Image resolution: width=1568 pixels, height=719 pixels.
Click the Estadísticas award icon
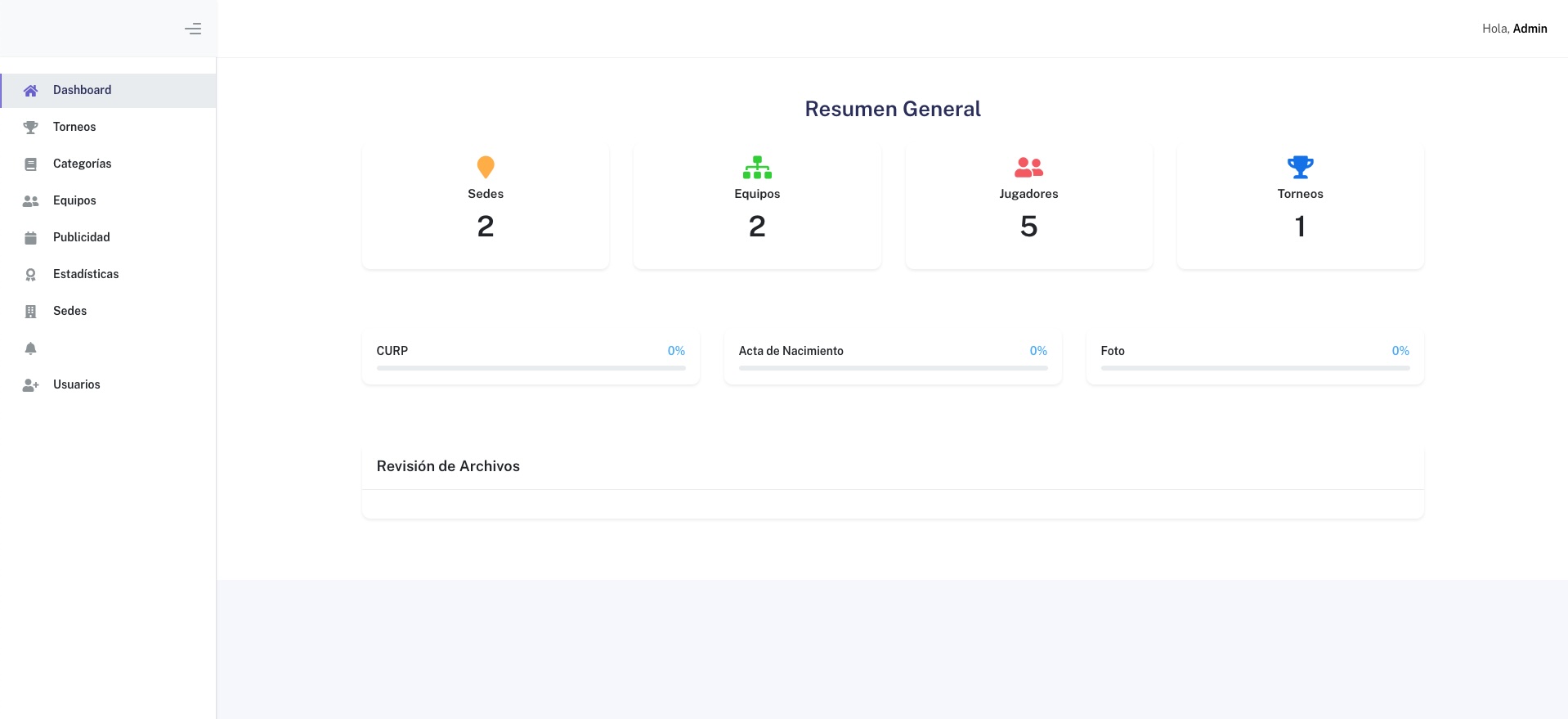point(30,275)
